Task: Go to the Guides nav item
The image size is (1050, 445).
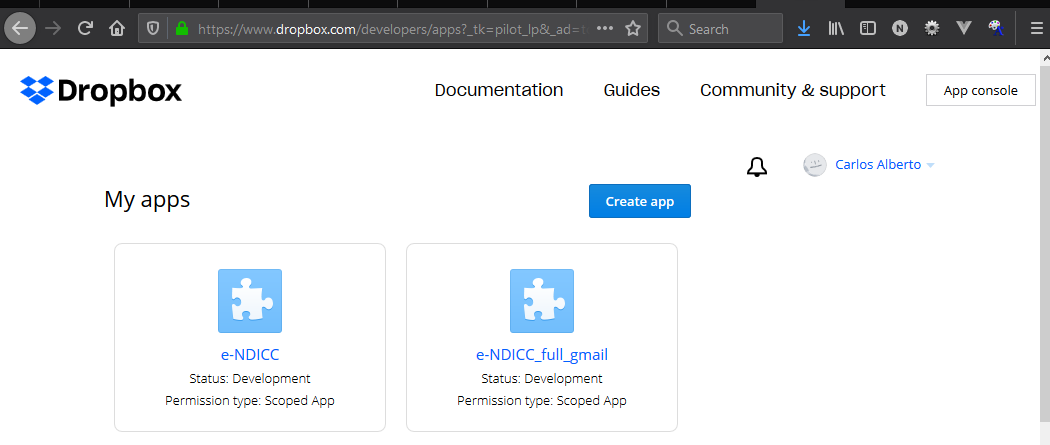Action: [x=631, y=90]
